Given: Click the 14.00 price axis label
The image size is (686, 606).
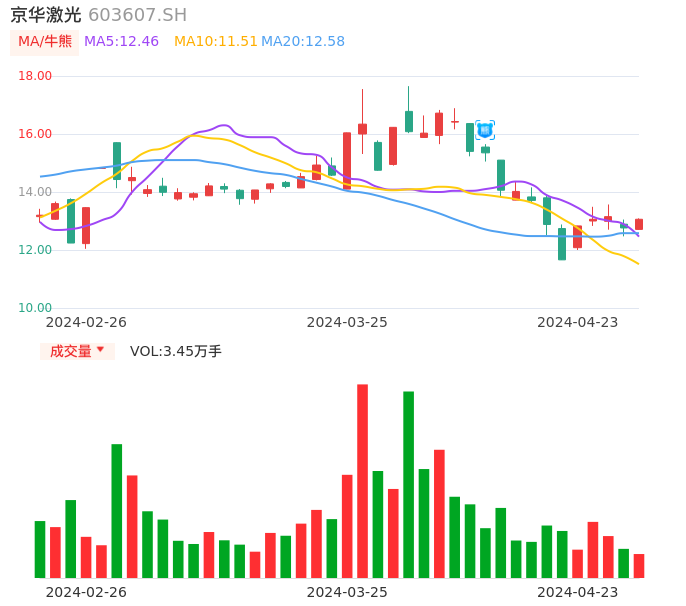Looking at the screenshot, I should tap(36, 192).
